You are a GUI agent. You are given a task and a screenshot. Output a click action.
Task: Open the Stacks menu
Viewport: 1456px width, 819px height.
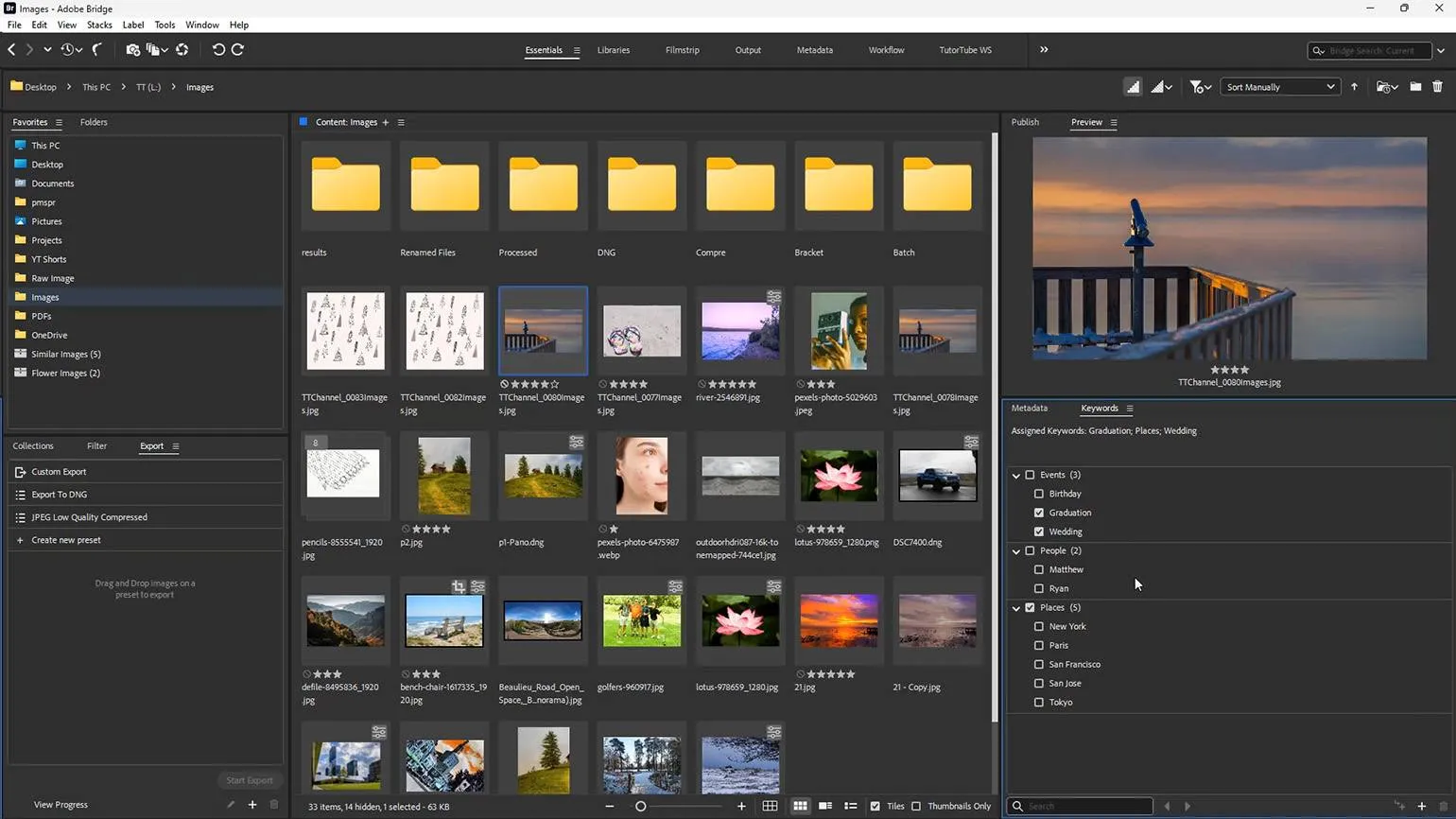99,25
